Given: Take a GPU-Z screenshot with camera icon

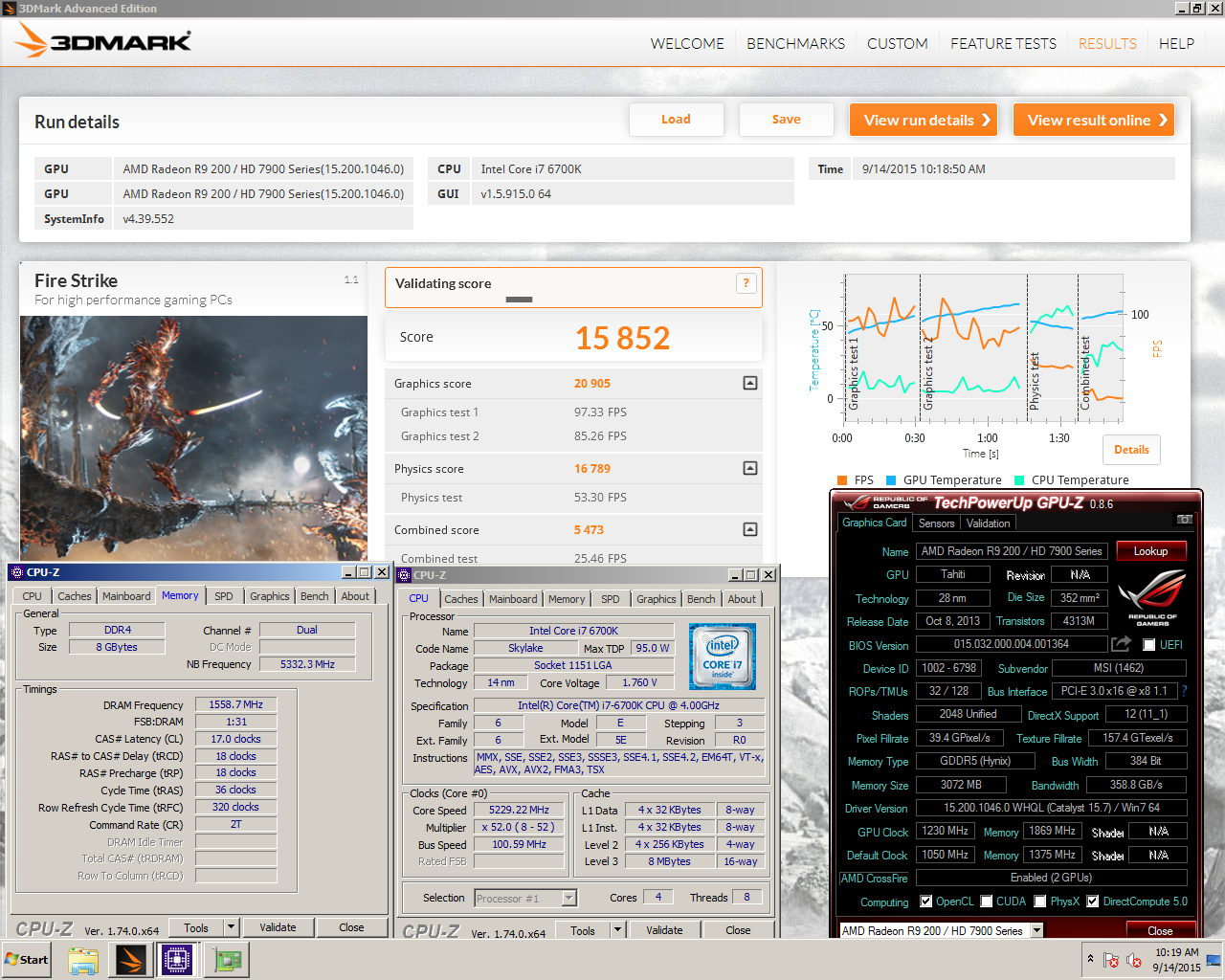Looking at the screenshot, I should [1184, 520].
